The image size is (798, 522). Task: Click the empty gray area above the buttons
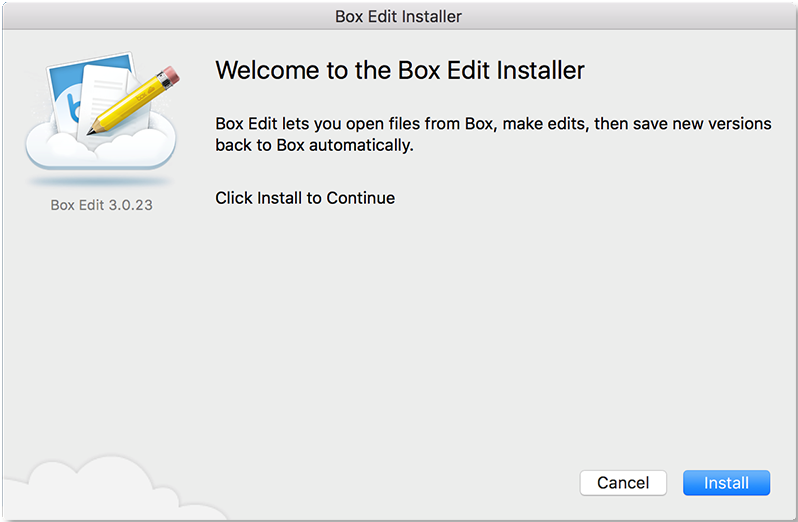click(x=450, y=350)
